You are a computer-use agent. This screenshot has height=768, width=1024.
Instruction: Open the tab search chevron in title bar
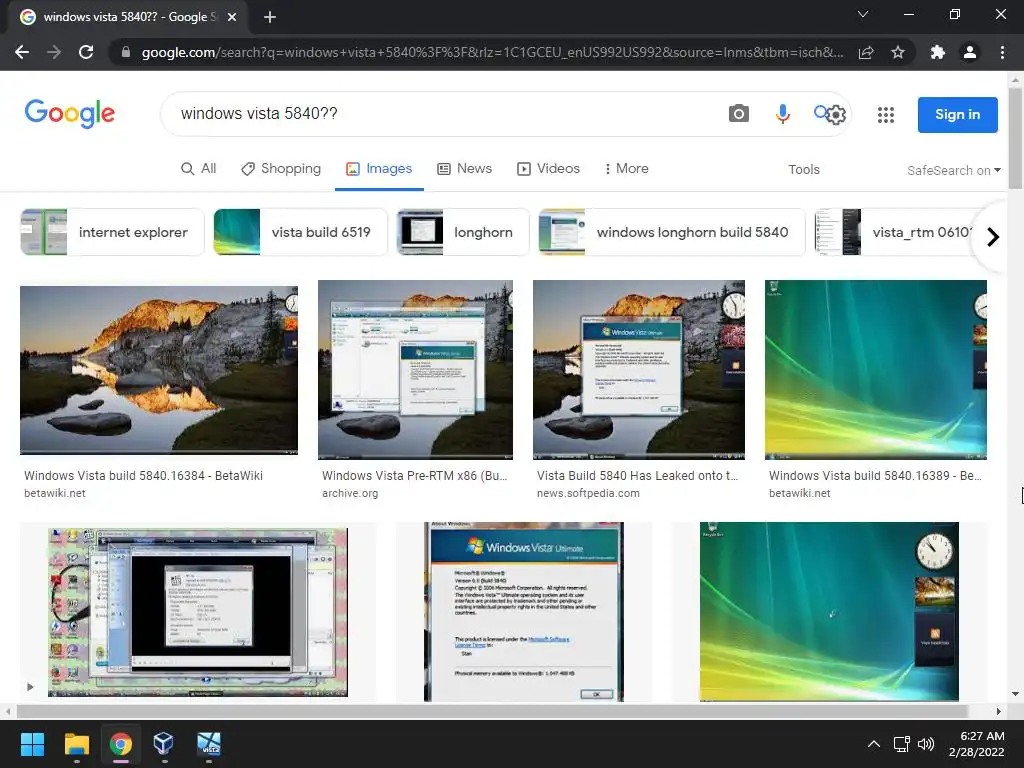coord(863,14)
